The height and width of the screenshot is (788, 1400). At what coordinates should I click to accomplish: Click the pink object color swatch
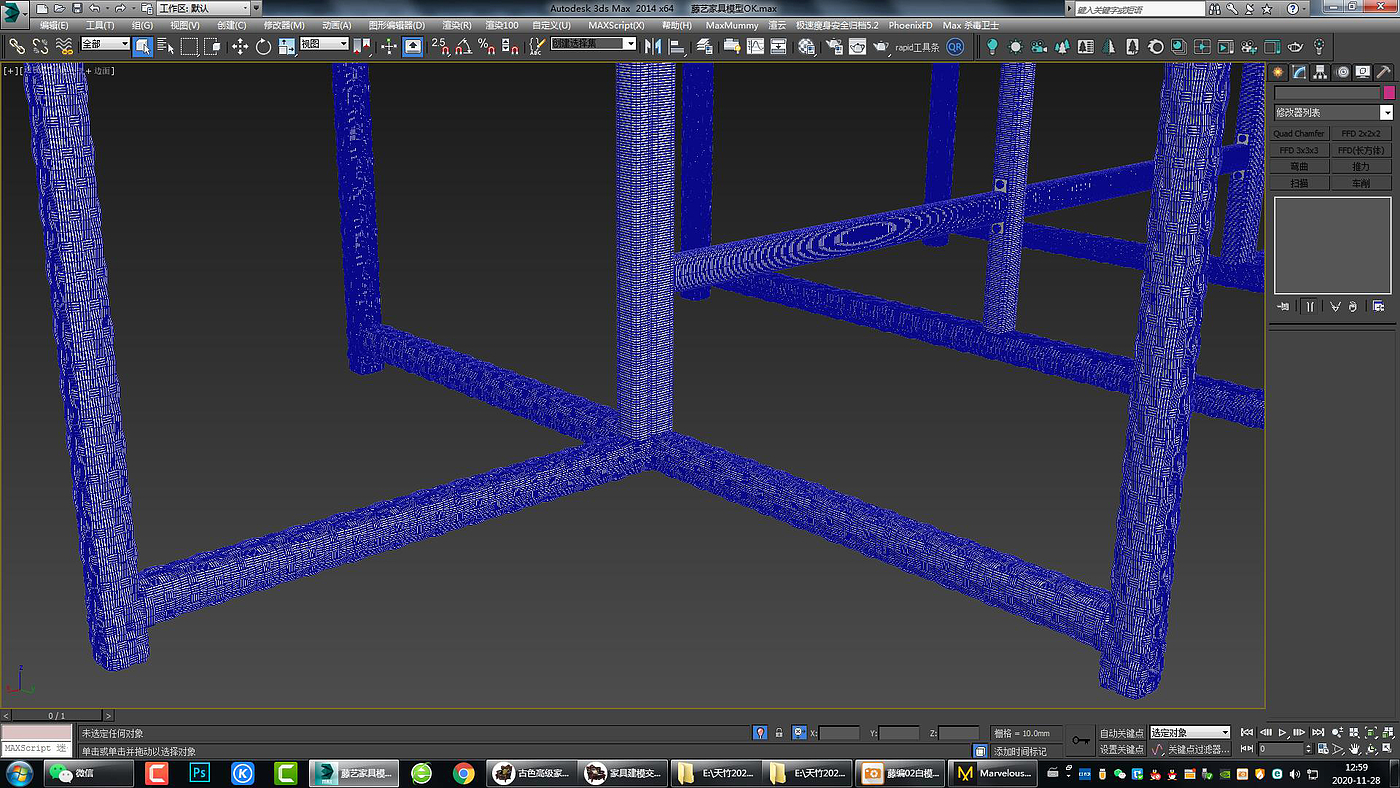1388,93
